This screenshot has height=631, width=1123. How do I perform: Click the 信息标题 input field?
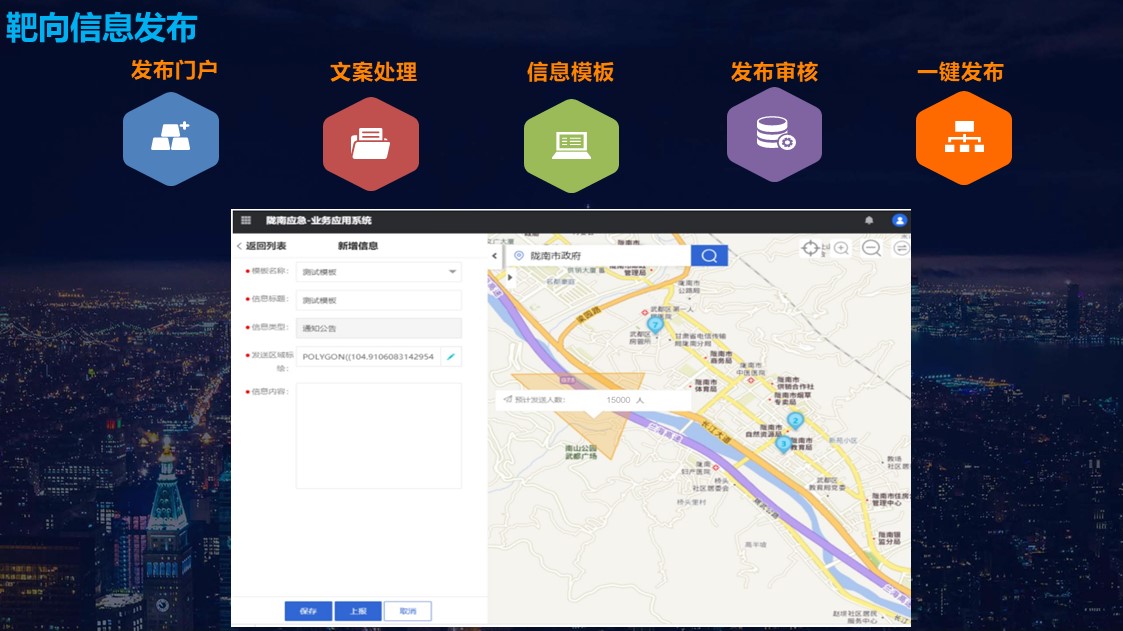(x=379, y=300)
